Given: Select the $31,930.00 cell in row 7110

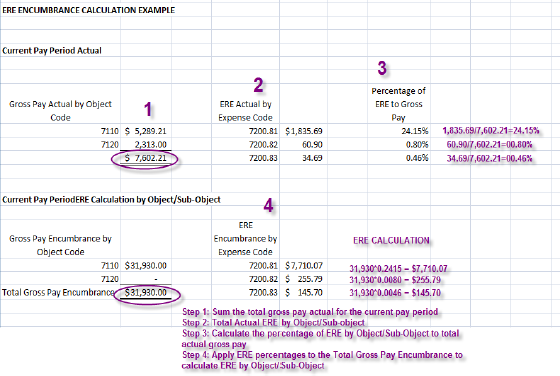Looking at the screenshot, I should [146, 266].
